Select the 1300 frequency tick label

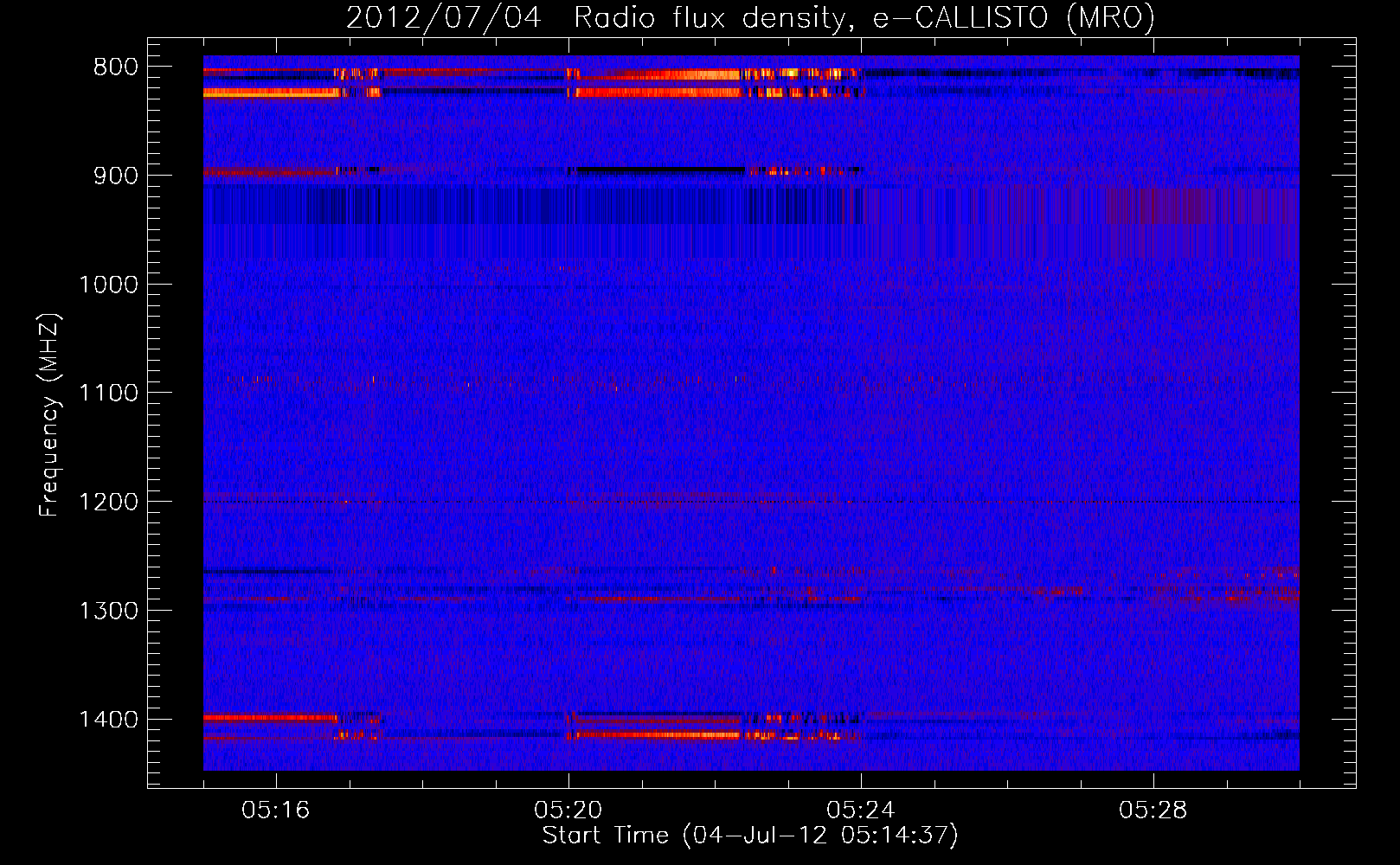(x=108, y=612)
